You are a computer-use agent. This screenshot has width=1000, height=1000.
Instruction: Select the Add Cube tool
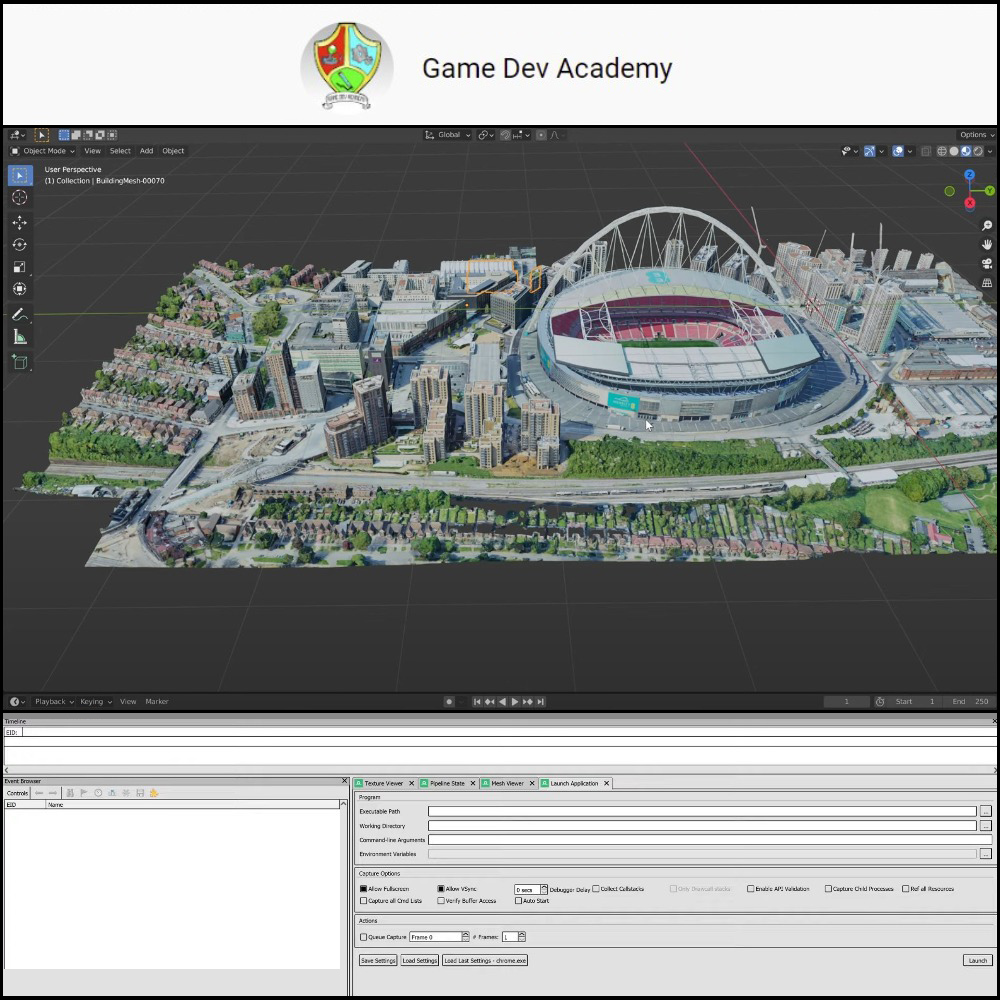[x=20, y=362]
